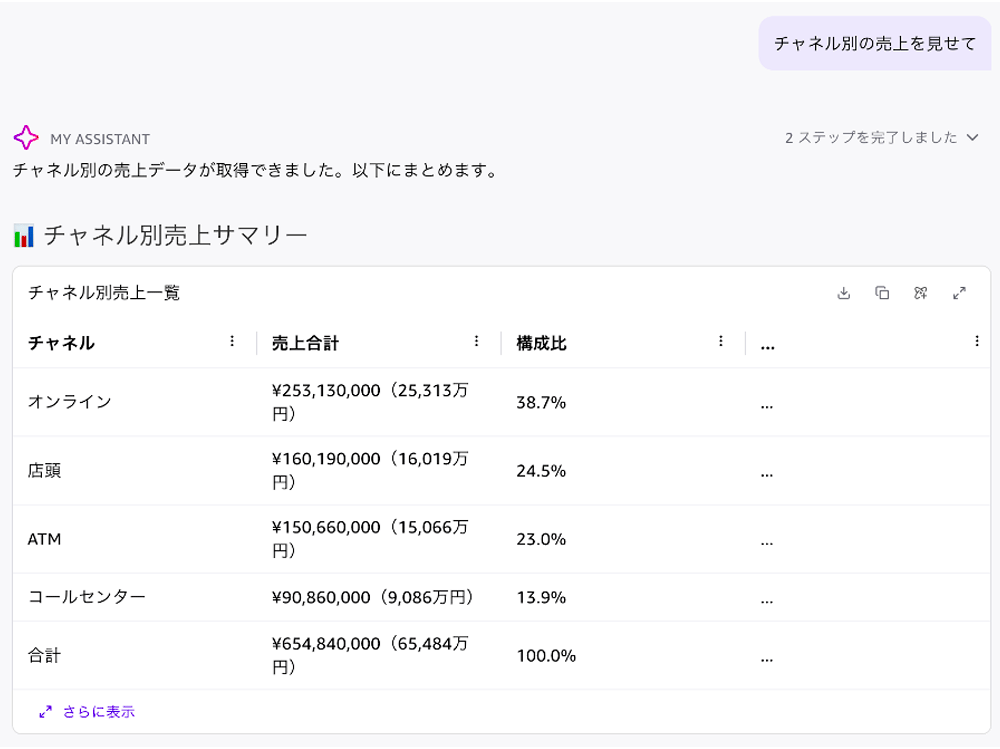
Task: Click the truncated column header ellipsis
Action: click(768, 347)
